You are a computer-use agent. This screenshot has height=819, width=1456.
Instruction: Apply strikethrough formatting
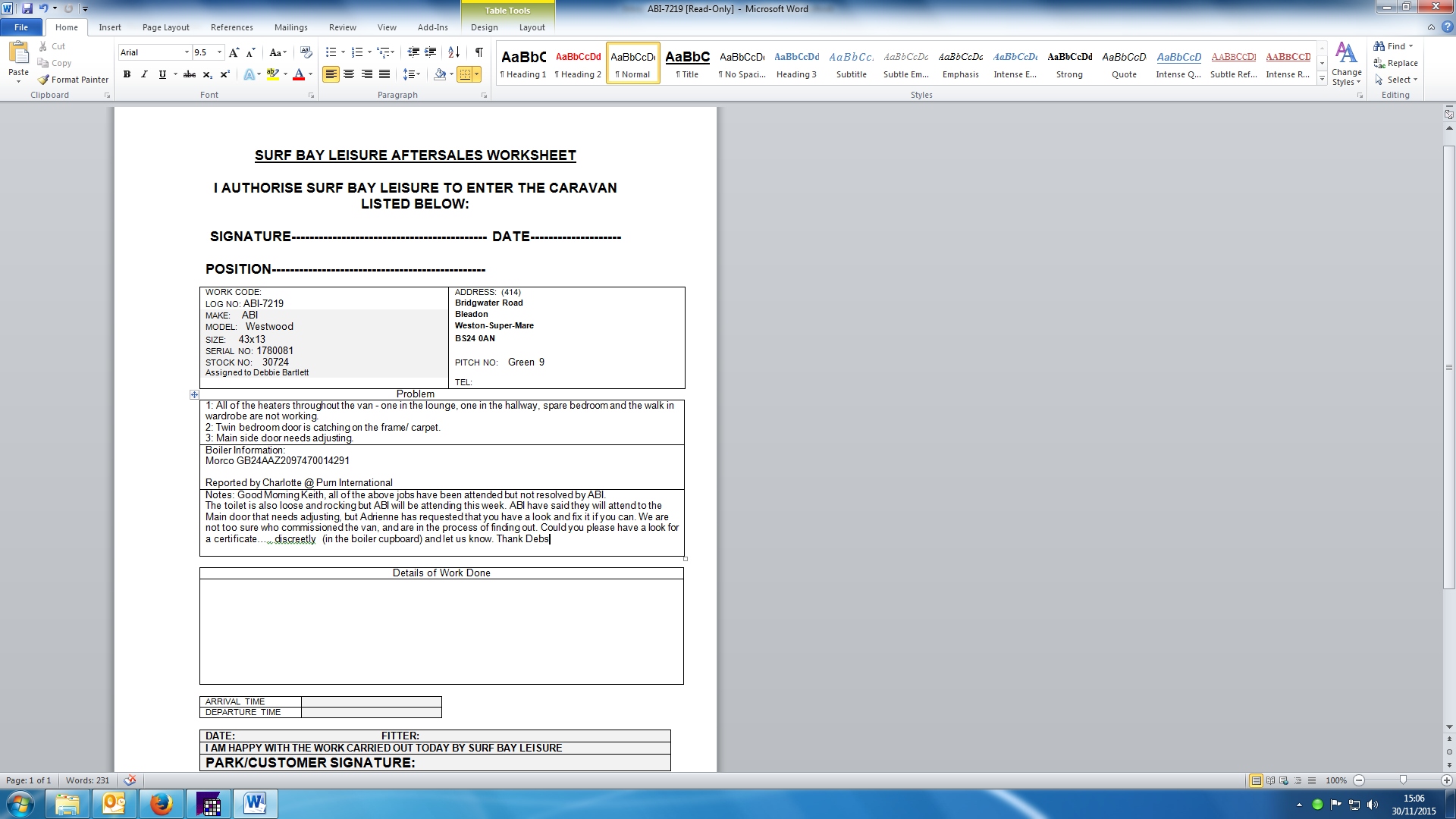tap(190, 74)
